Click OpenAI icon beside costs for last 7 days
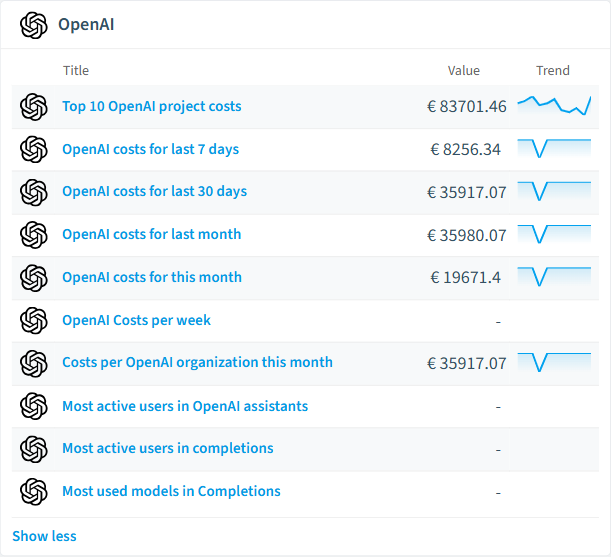The width and height of the screenshot is (611, 557). pos(34,149)
